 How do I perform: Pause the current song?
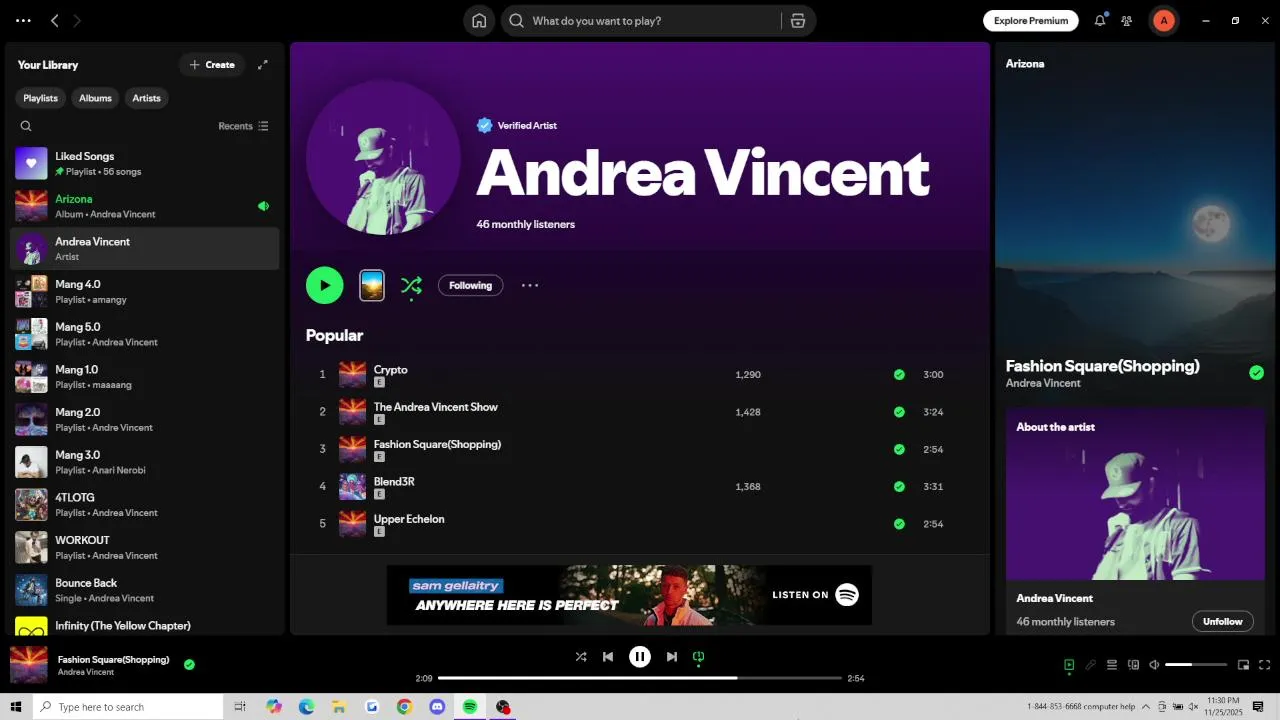(x=640, y=657)
